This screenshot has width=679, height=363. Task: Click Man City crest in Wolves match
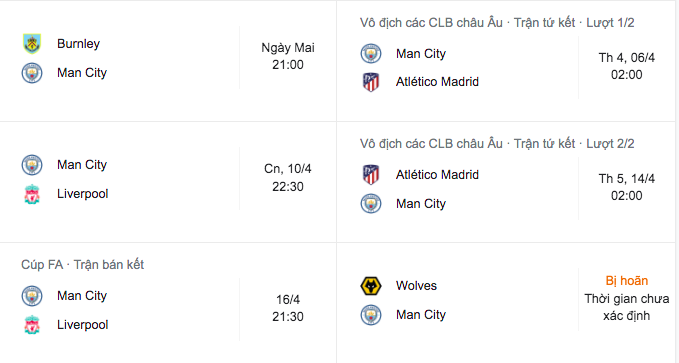(x=371, y=315)
